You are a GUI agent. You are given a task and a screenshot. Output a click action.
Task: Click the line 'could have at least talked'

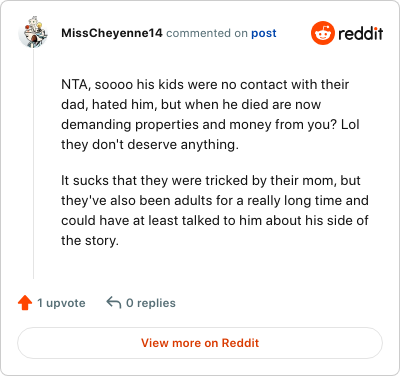click(215, 221)
